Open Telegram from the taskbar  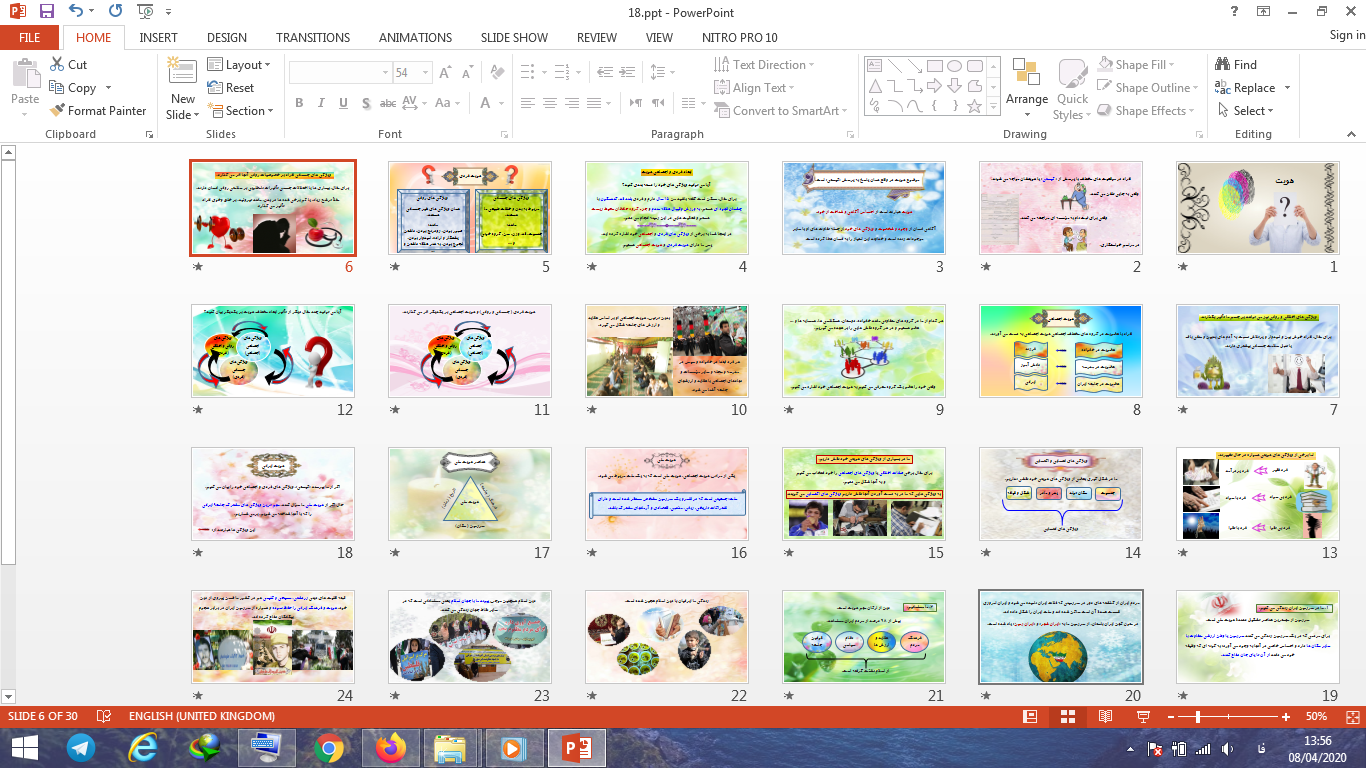82,747
